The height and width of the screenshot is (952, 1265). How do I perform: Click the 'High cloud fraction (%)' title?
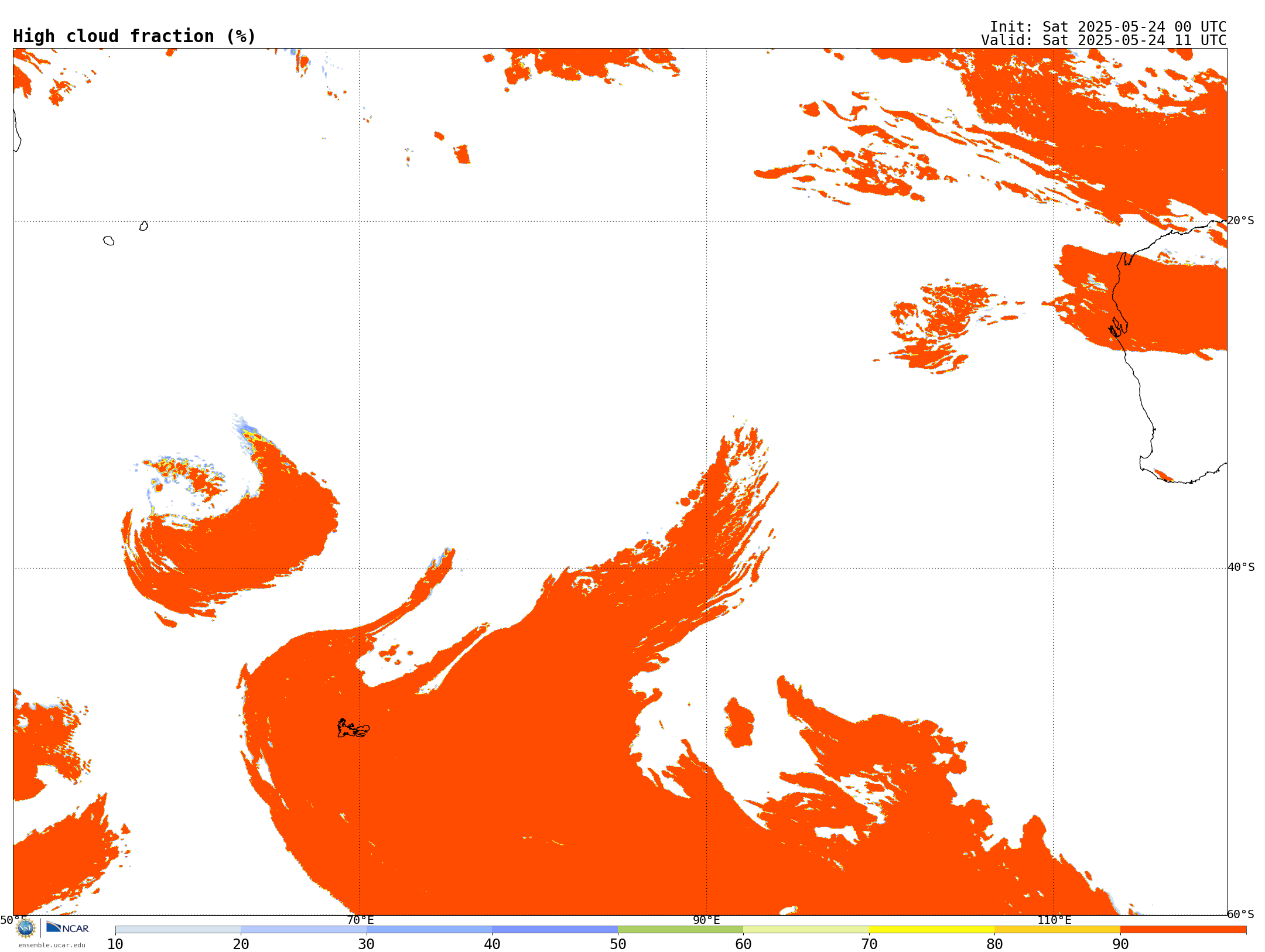click(135, 36)
